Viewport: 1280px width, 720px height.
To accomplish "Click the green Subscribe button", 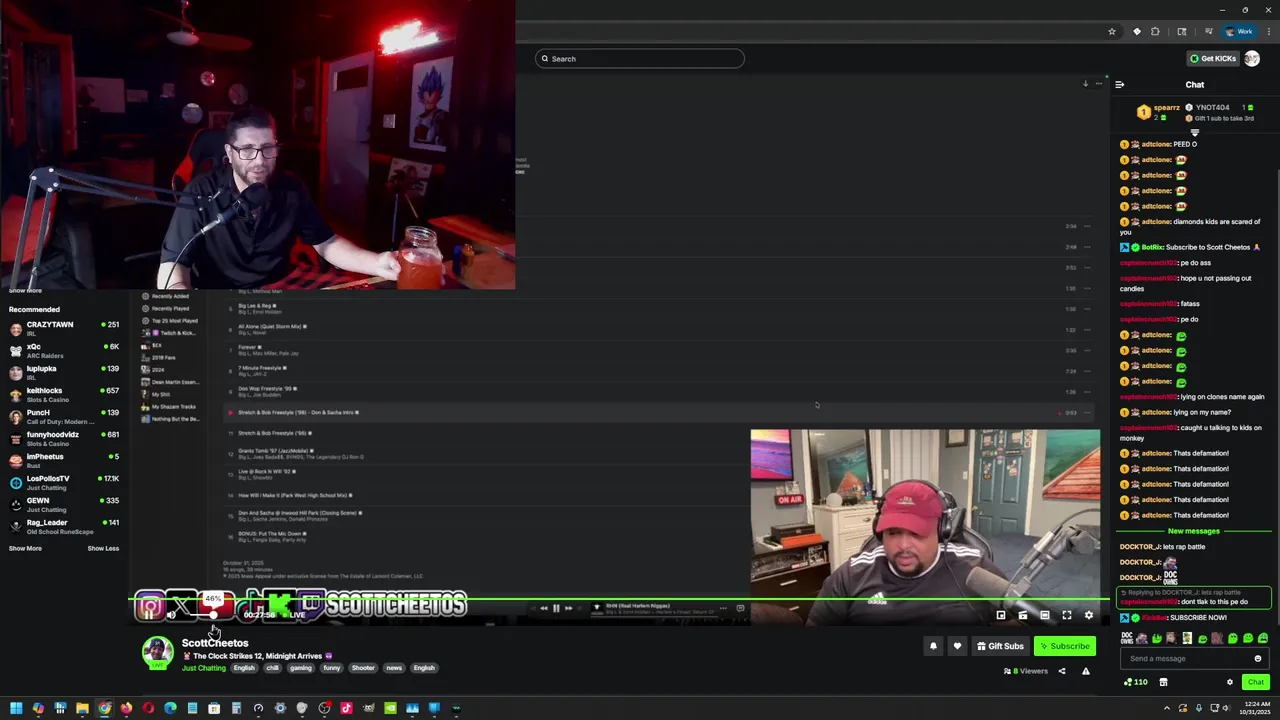I will 1064,646.
